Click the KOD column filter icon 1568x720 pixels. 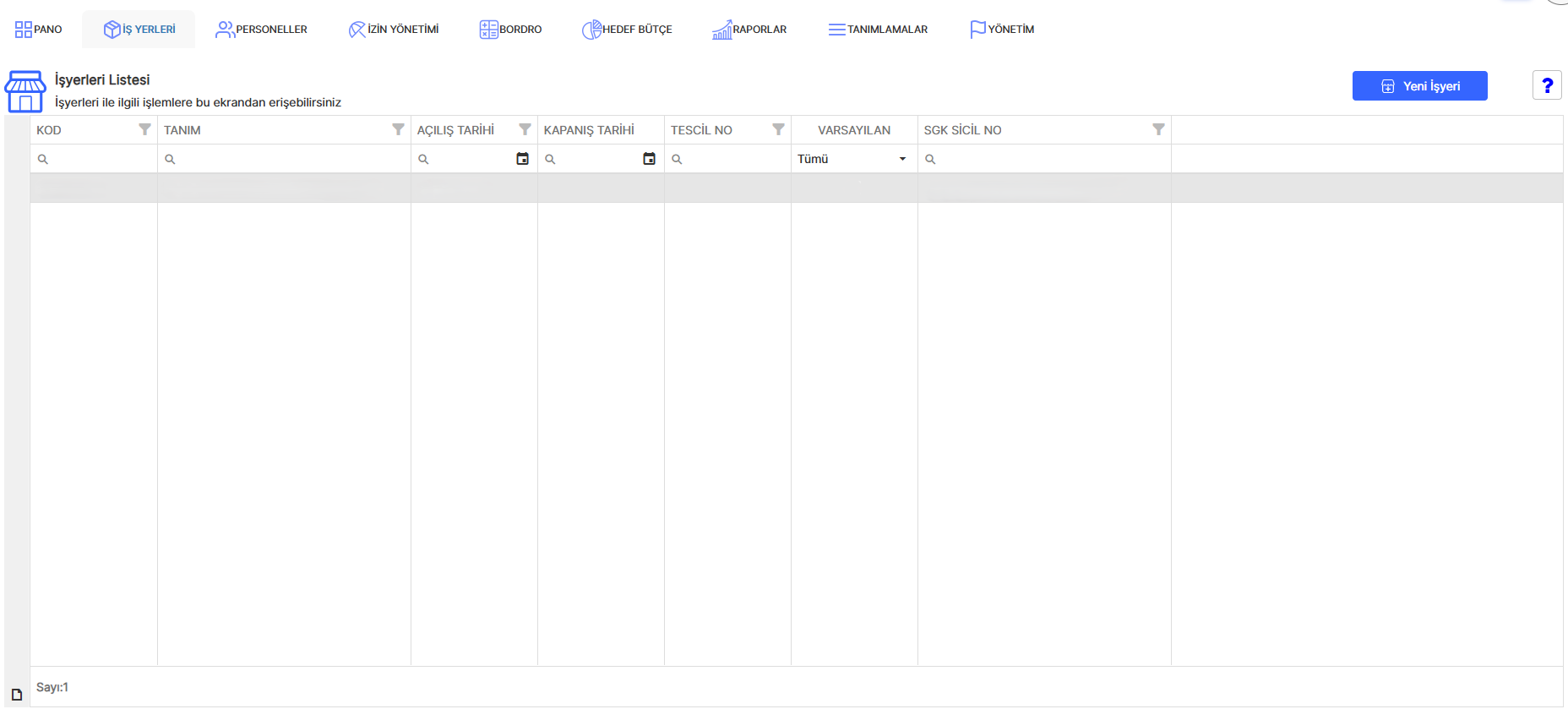(x=144, y=129)
